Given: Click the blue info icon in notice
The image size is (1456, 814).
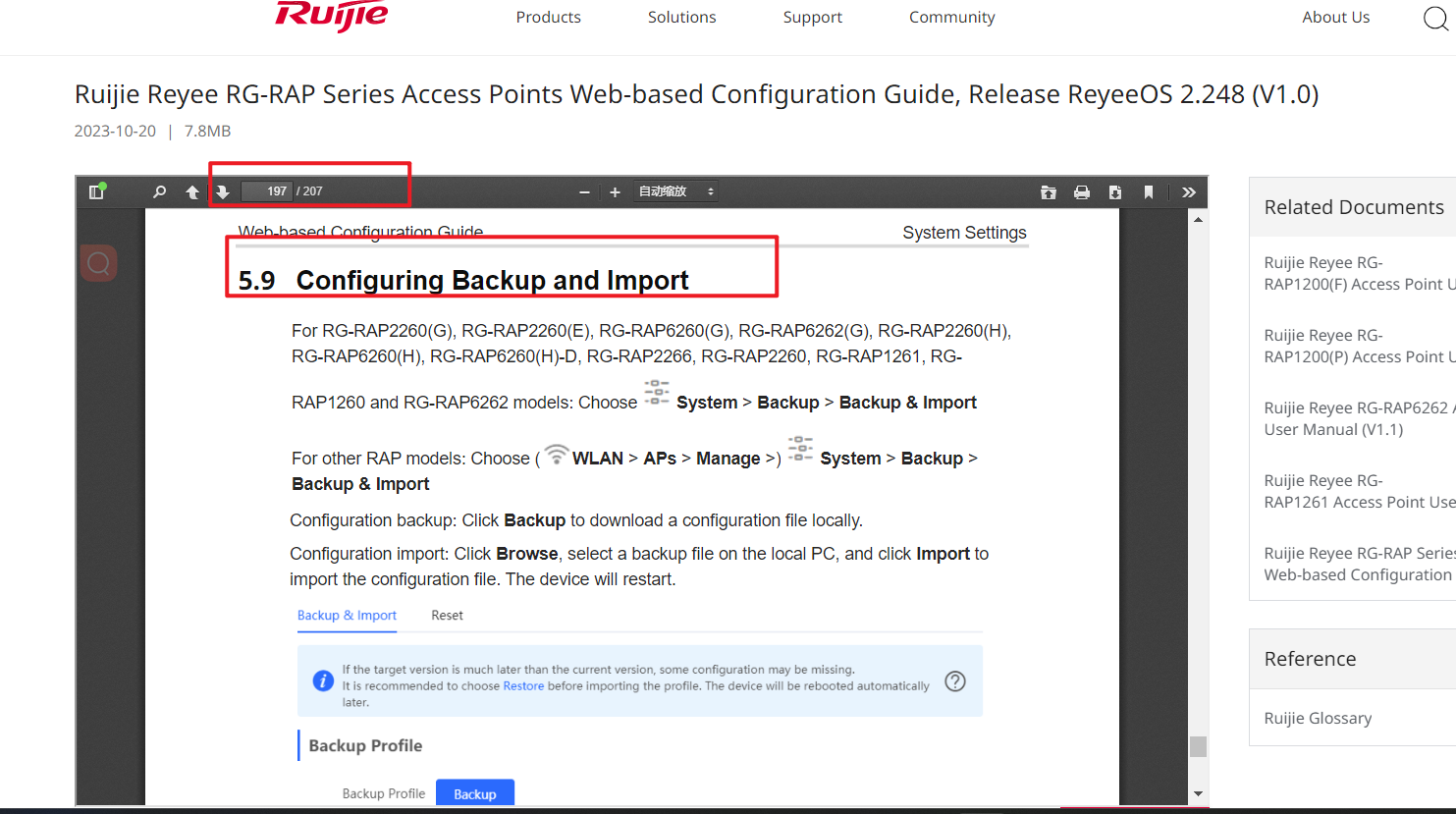Looking at the screenshot, I should pos(323,680).
